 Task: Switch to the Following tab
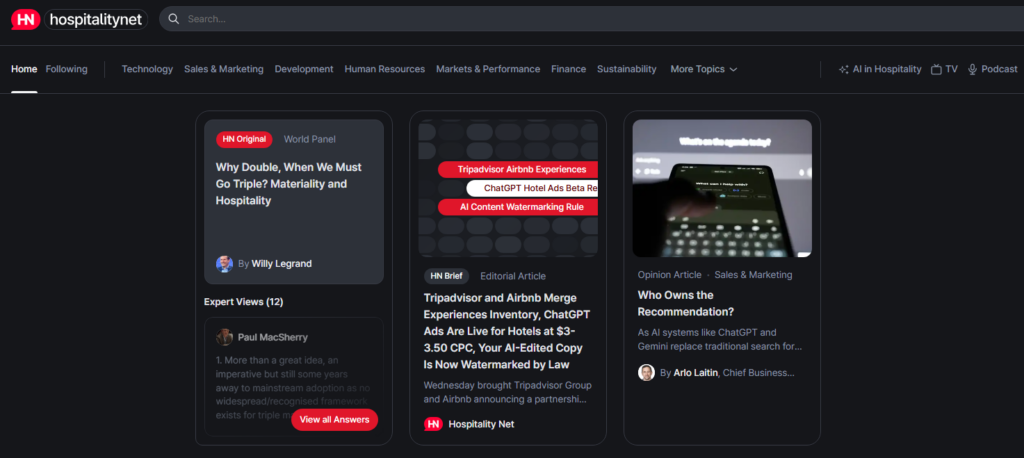pos(67,69)
